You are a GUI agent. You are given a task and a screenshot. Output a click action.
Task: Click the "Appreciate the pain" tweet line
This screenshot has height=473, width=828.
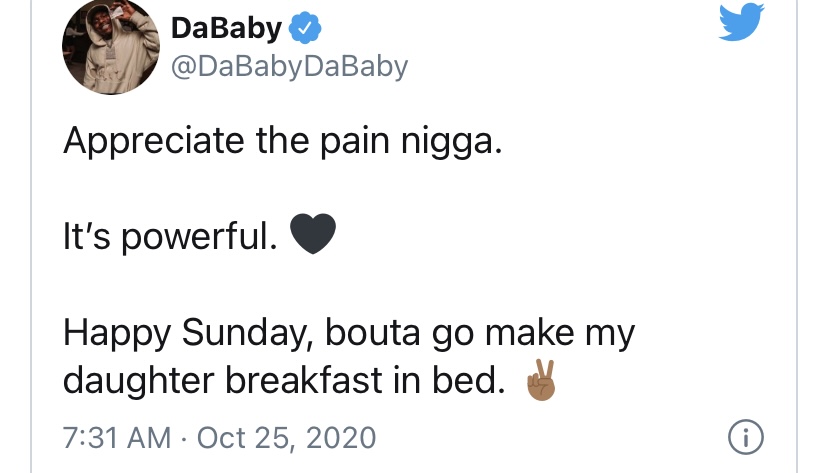tap(283, 141)
